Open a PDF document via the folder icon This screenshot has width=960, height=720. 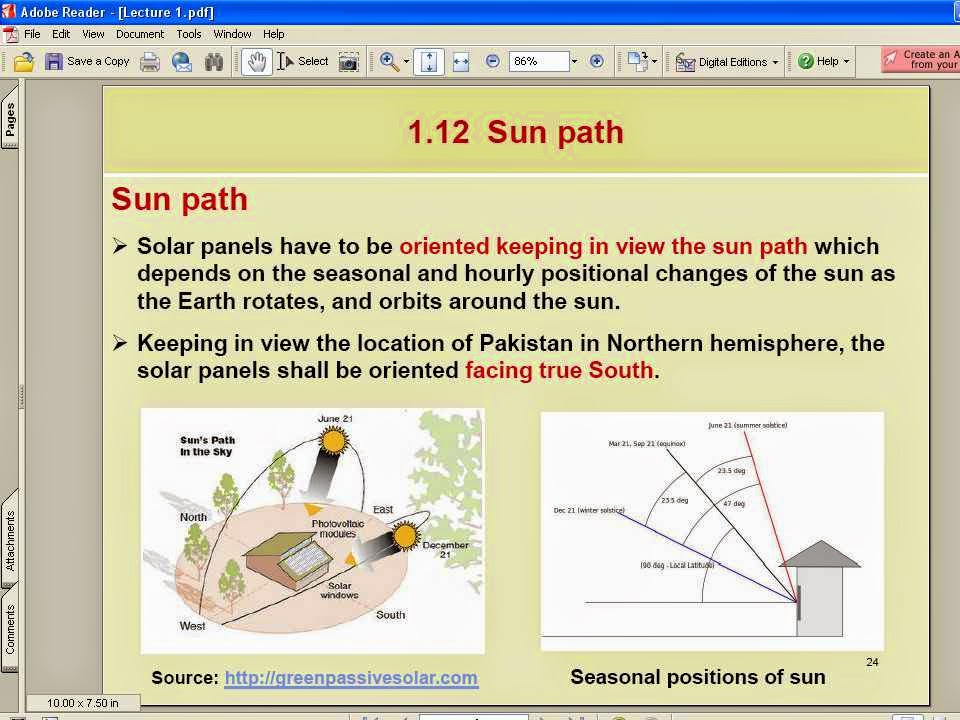pyautogui.click(x=23, y=61)
